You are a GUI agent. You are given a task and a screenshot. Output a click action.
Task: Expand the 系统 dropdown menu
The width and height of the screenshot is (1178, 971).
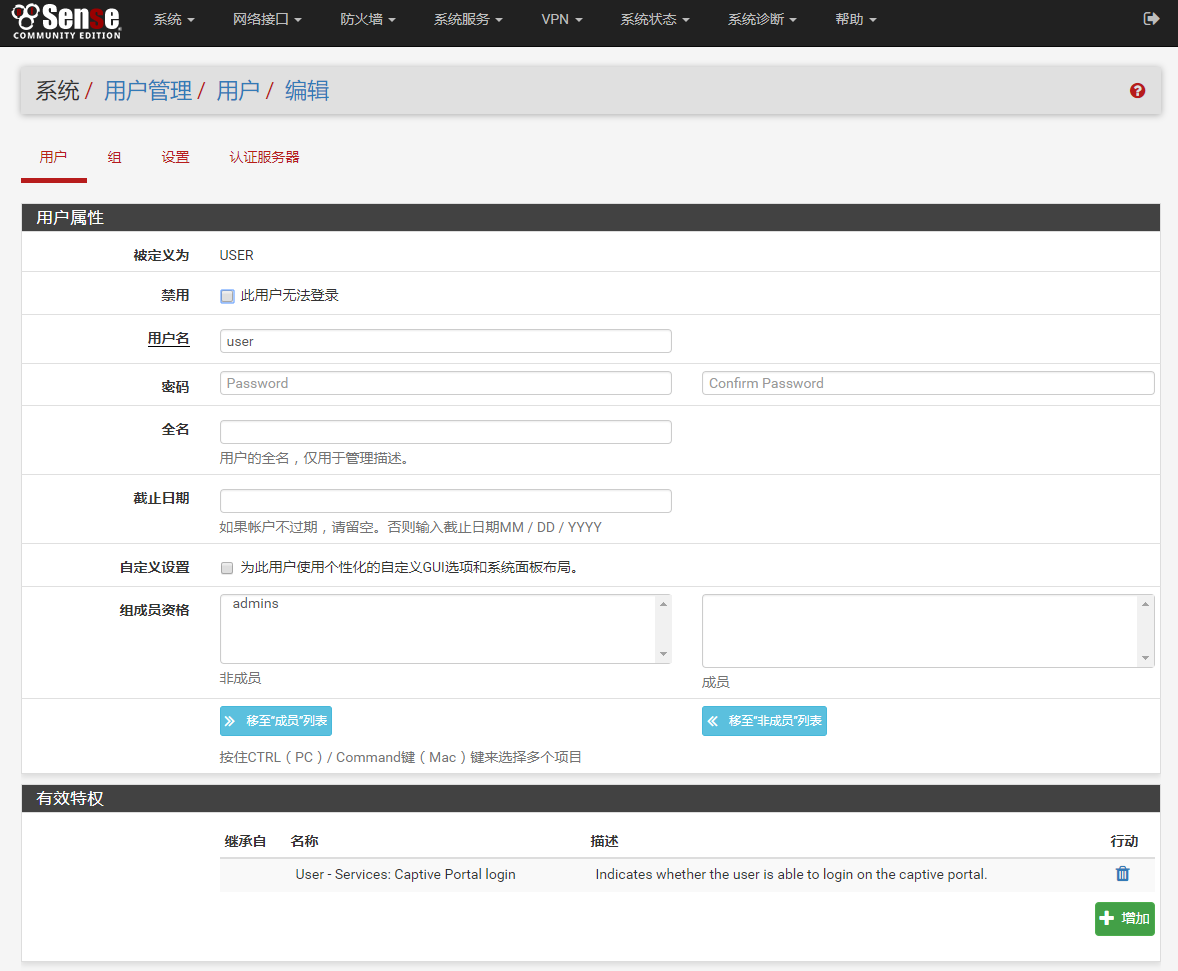(x=174, y=19)
